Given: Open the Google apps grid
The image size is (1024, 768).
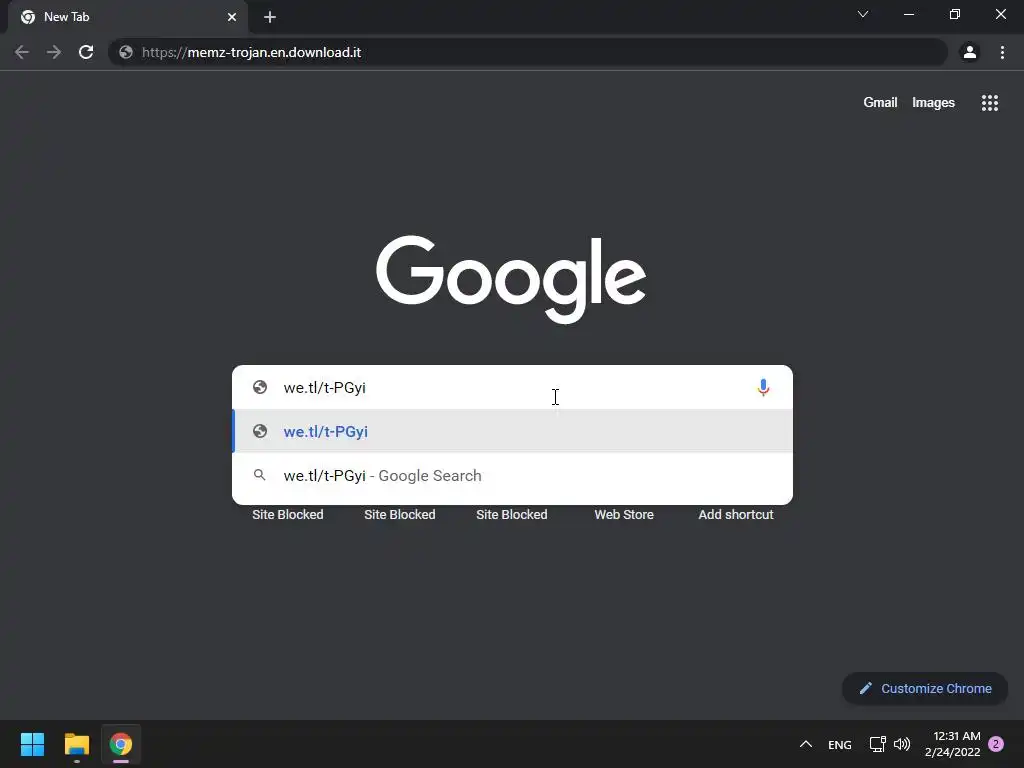Looking at the screenshot, I should click(x=990, y=103).
